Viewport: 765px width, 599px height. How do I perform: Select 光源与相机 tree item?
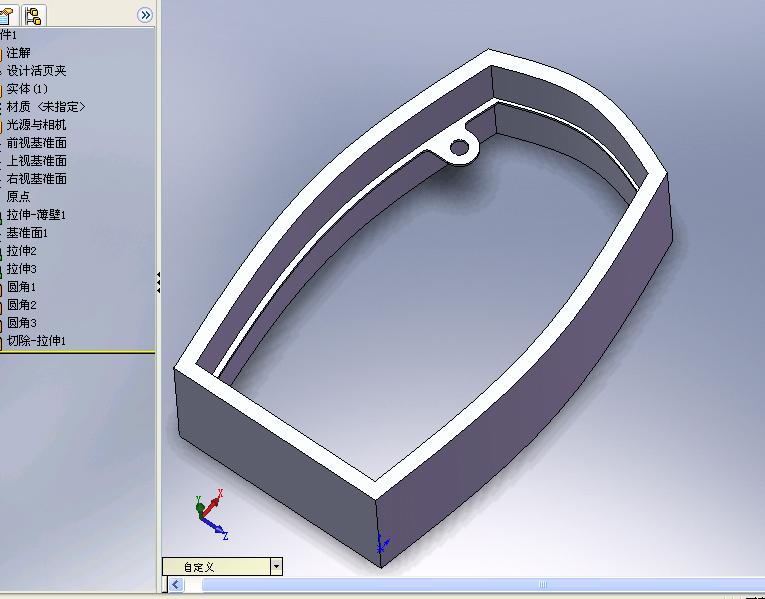point(37,125)
